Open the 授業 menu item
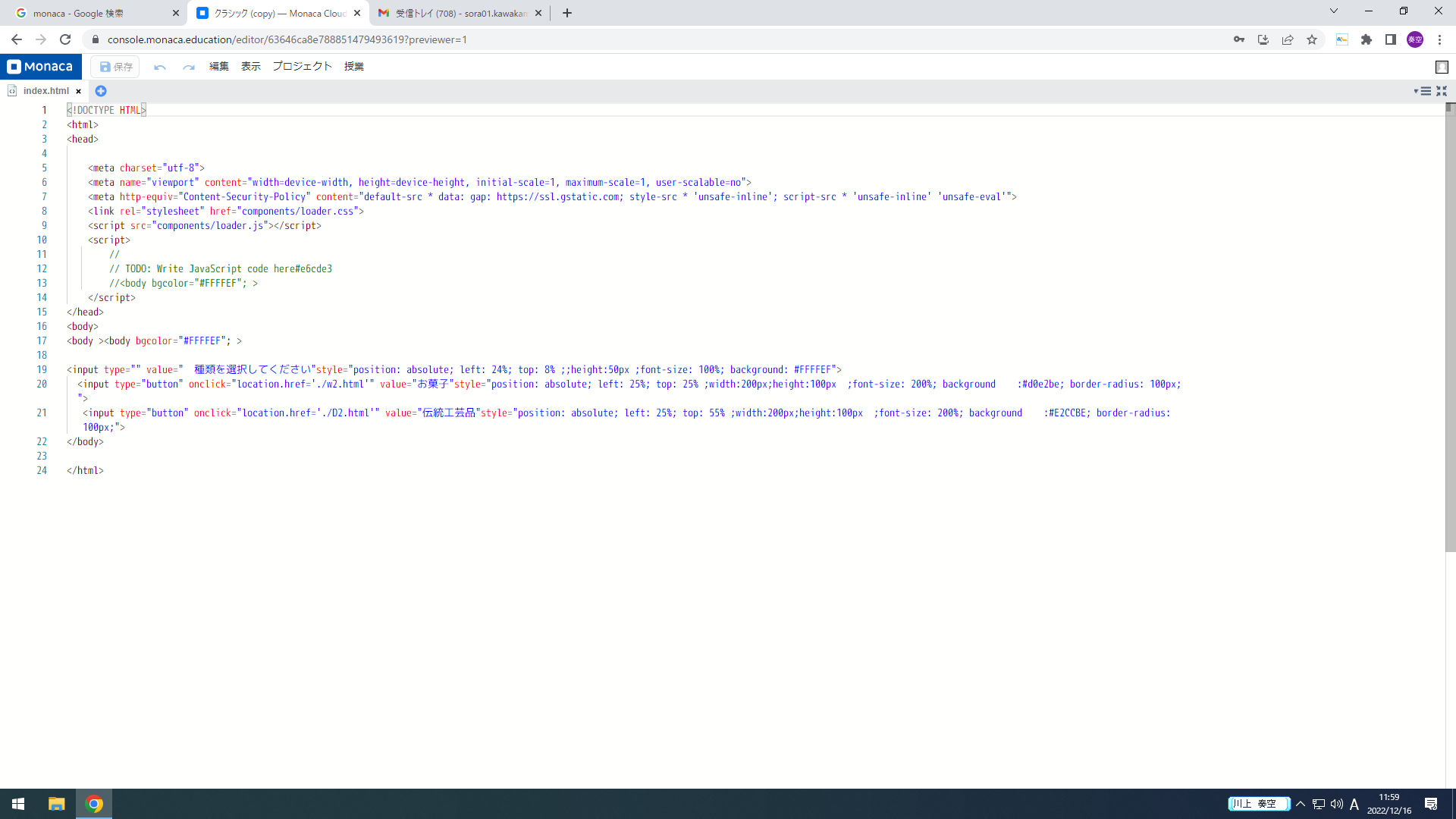The image size is (1456, 819). click(x=354, y=67)
